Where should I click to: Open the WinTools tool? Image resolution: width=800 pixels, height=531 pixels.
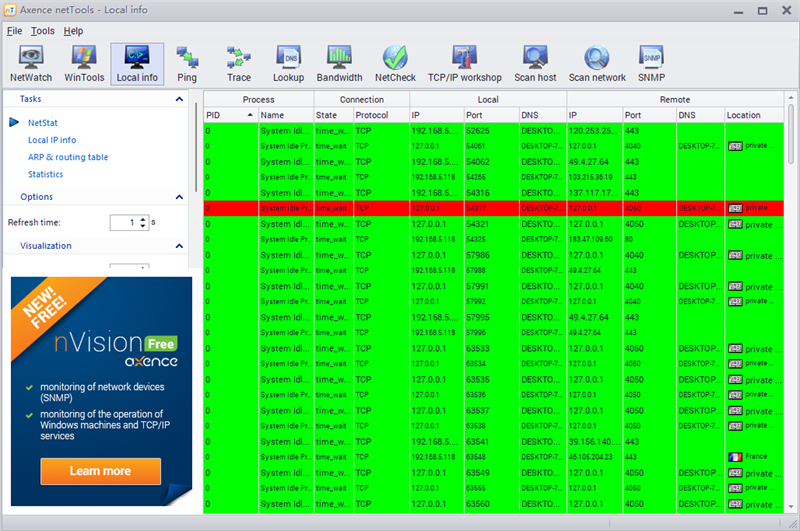coord(84,64)
